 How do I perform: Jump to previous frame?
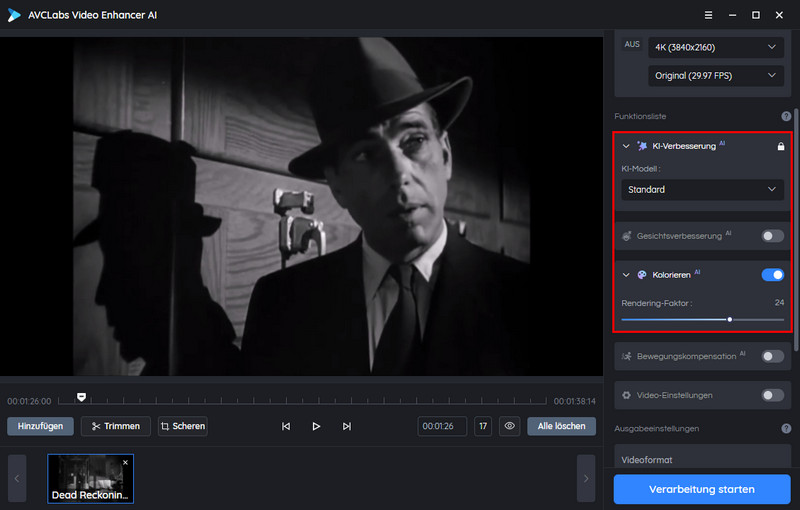pos(286,426)
